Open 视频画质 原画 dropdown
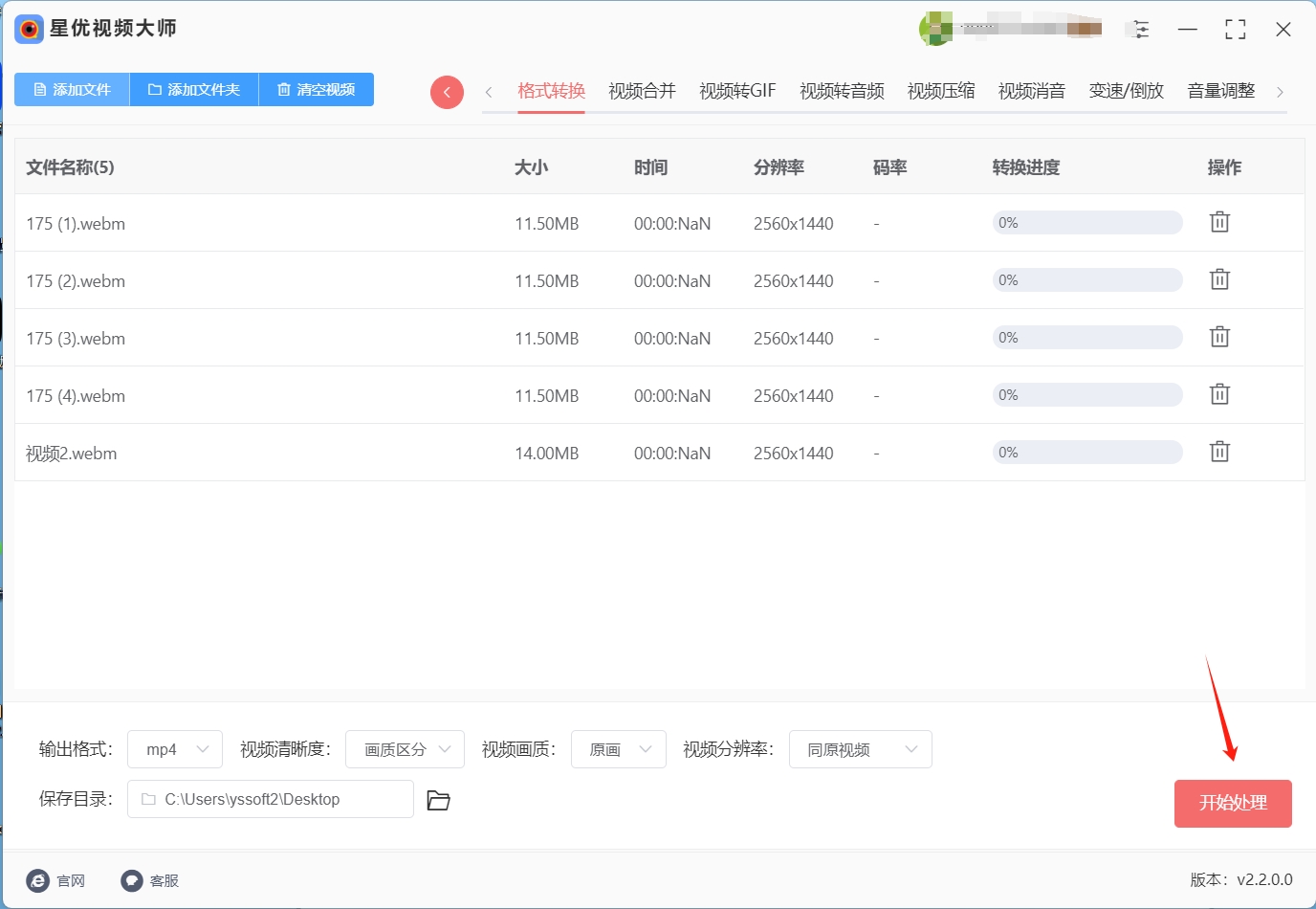 pos(619,749)
